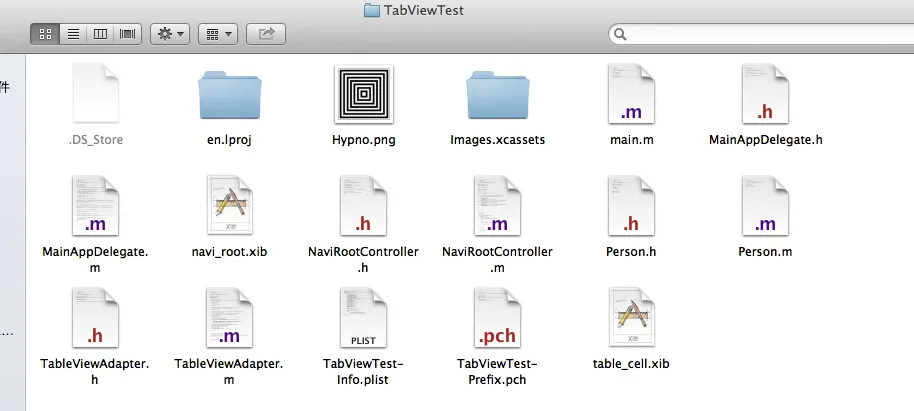Select the Hypno.png image thumbnail
Image resolution: width=914 pixels, height=411 pixels.
(363, 96)
